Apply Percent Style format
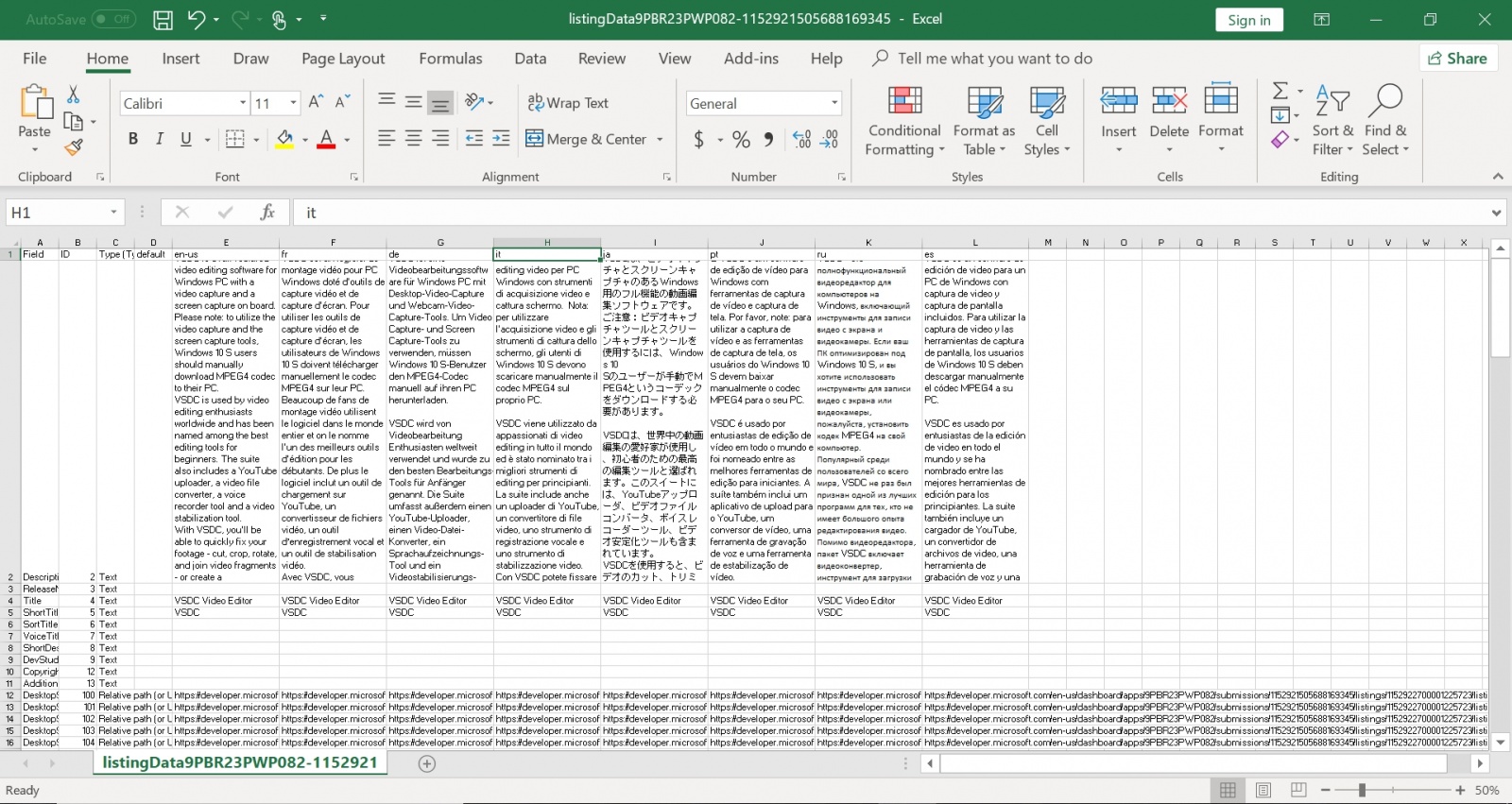The height and width of the screenshot is (804, 1512). [742, 140]
